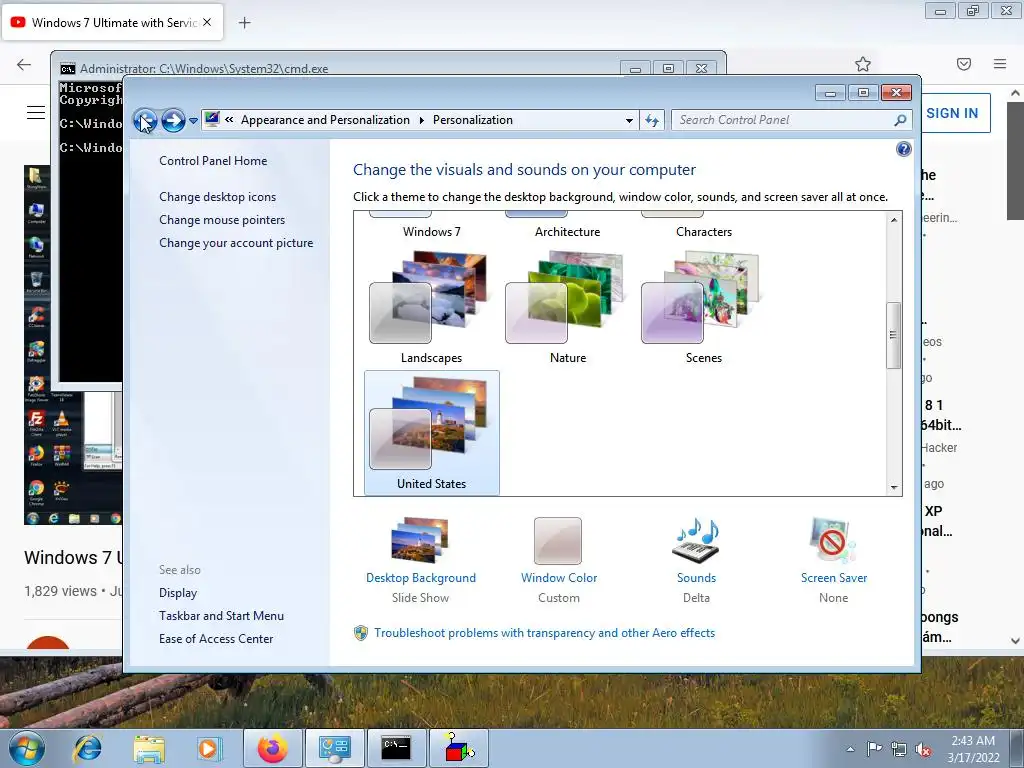Image resolution: width=1024 pixels, height=768 pixels.
Task: Open Display under See also
Action: click(x=178, y=593)
